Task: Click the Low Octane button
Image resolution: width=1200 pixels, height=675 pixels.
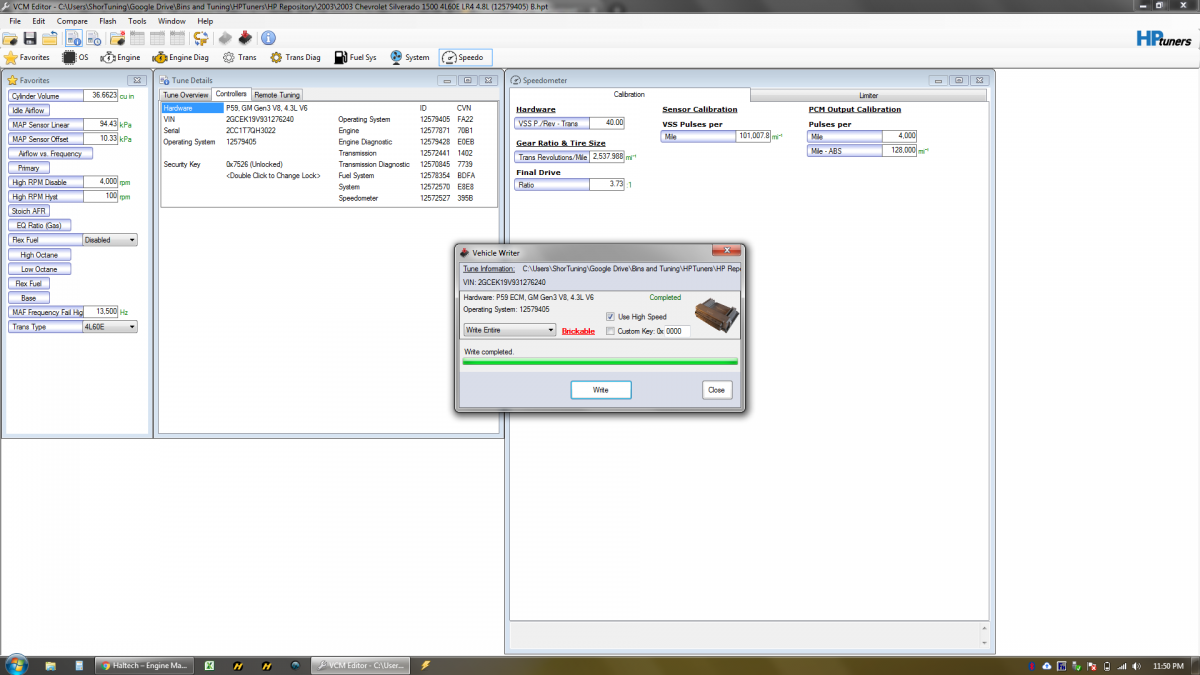Action: point(40,269)
